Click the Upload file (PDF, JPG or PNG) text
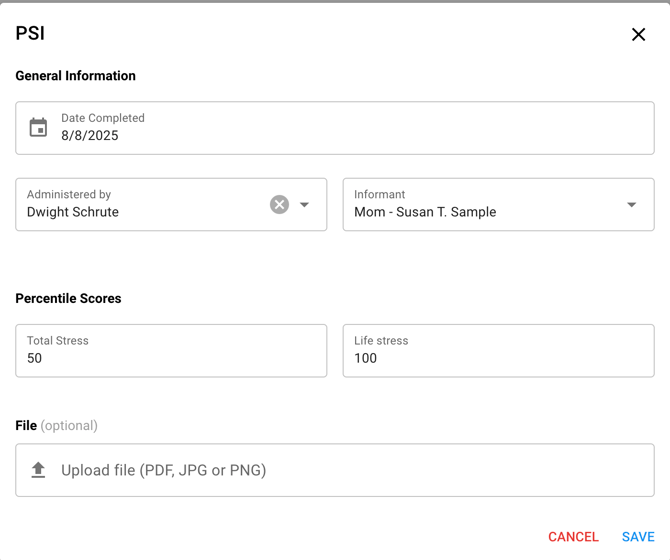The height and width of the screenshot is (560, 670). pyautogui.click(x=163, y=470)
